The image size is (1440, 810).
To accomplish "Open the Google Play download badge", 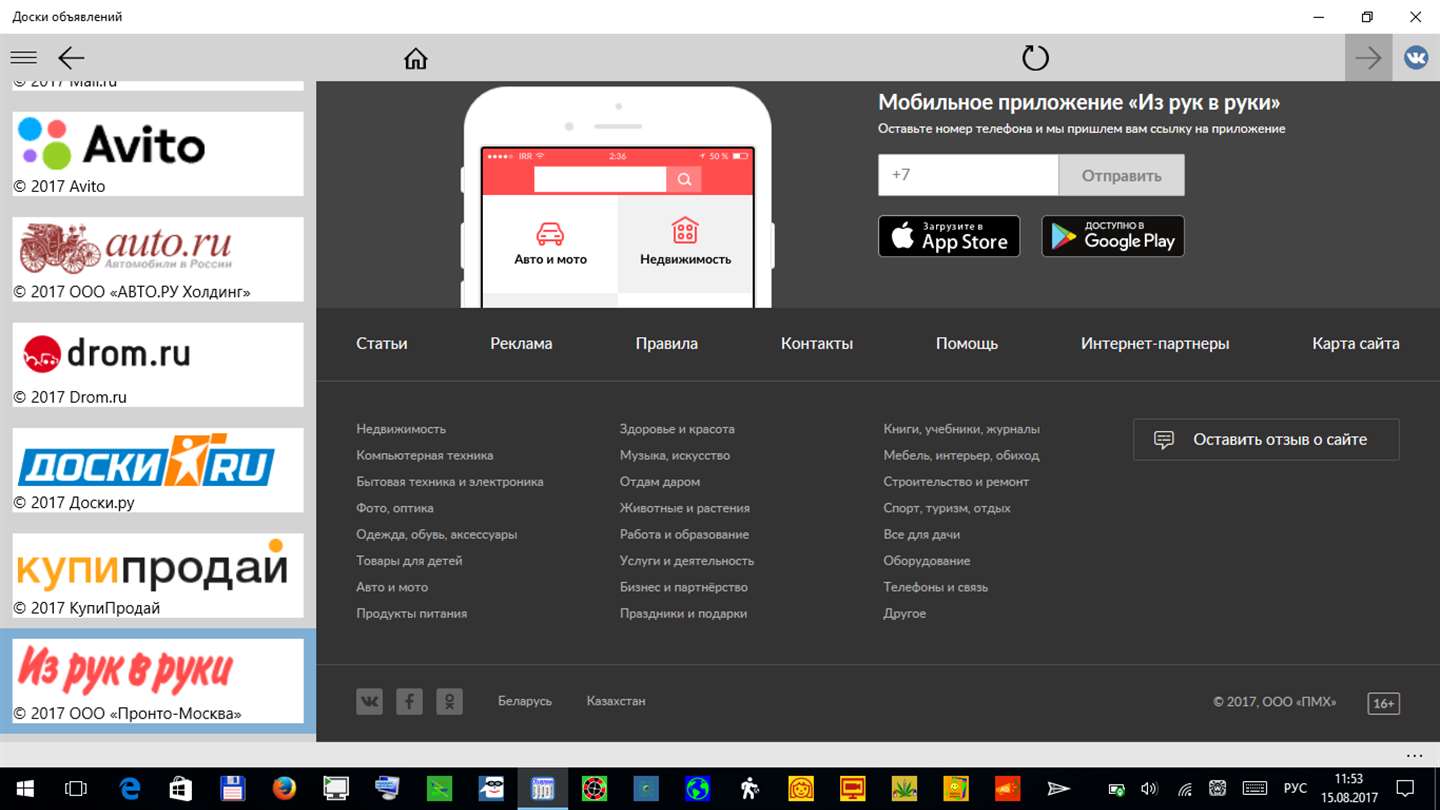I will (x=1113, y=236).
